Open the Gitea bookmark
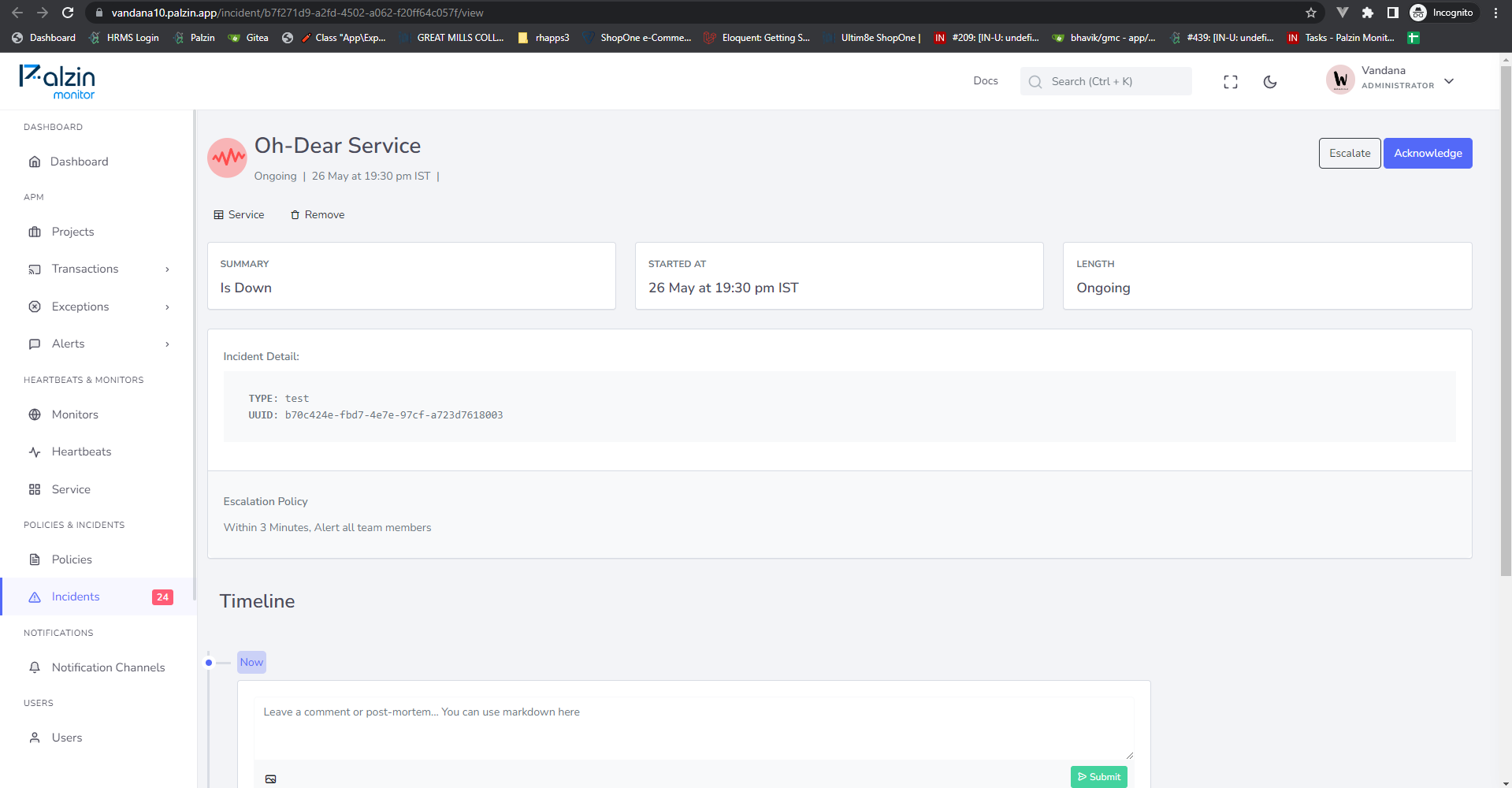 [x=248, y=38]
